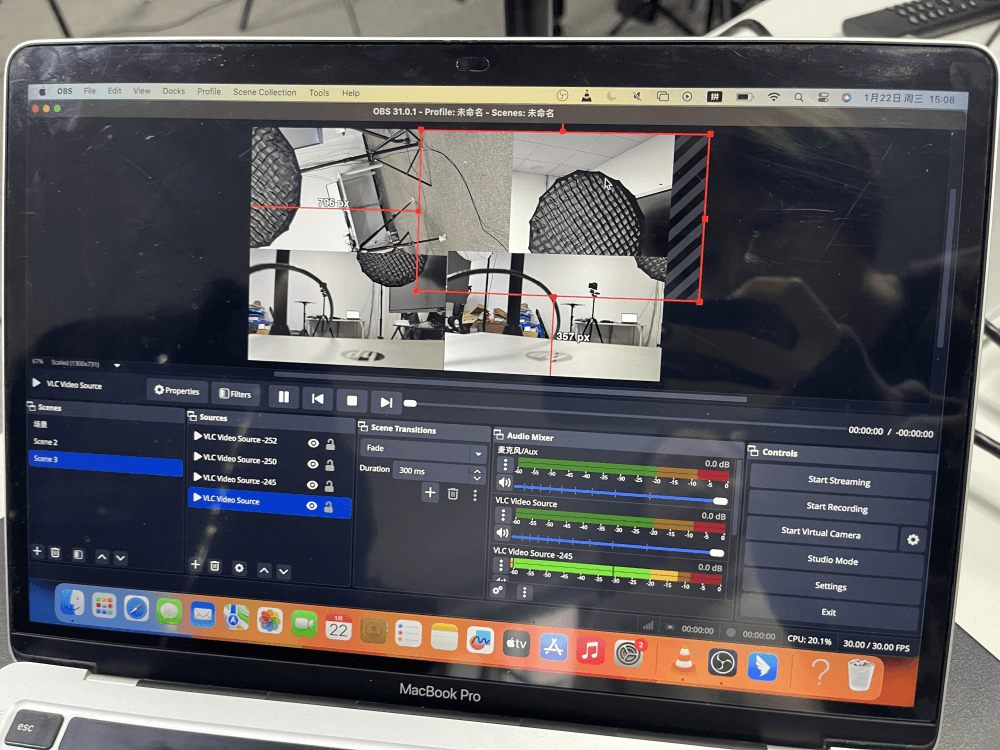Skip to the next media item
This screenshot has width=1000, height=750.
(x=386, y=402)
